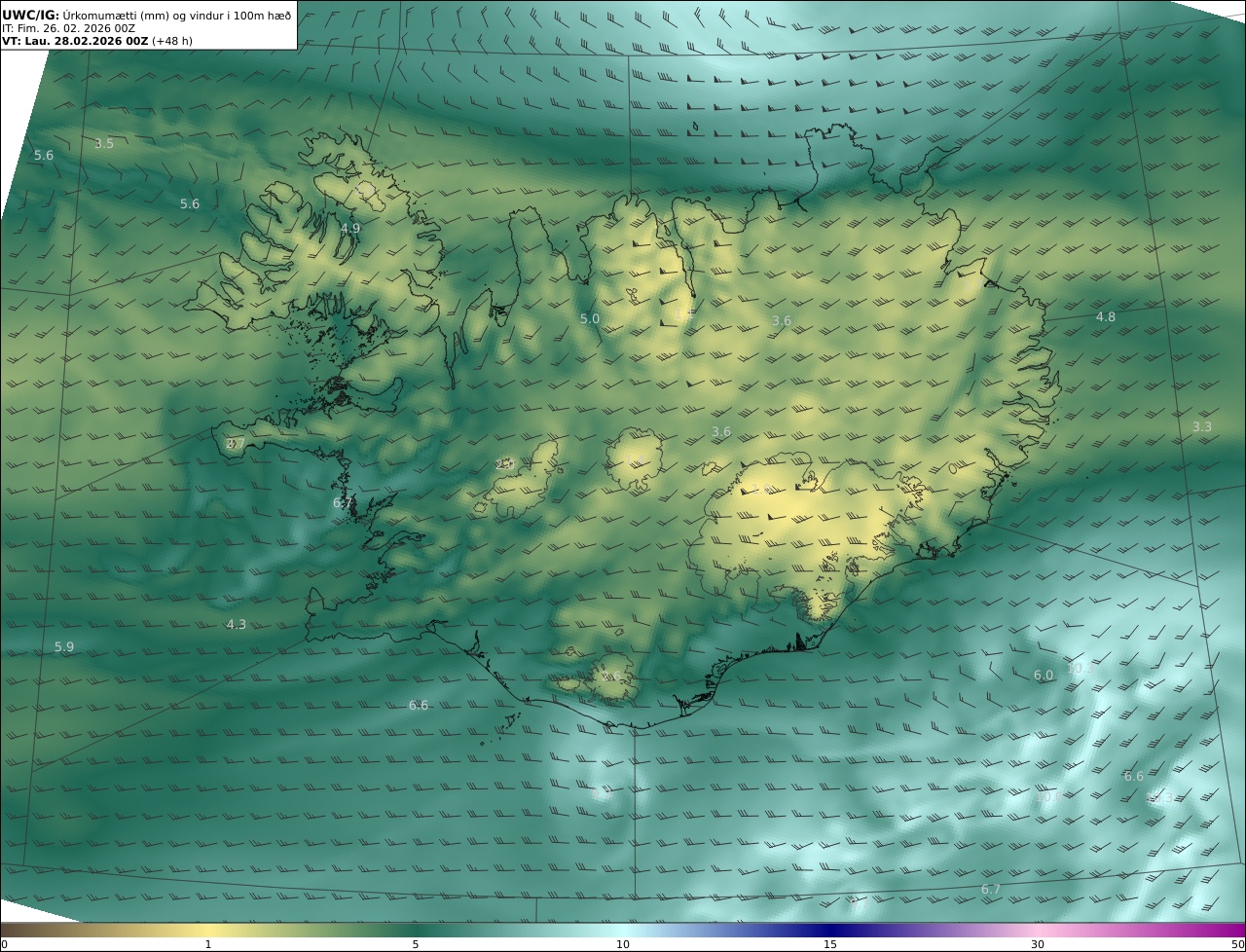Pick the magenta end of the colorbar
Viewport: 1246px width, 952px height.
1234,930
